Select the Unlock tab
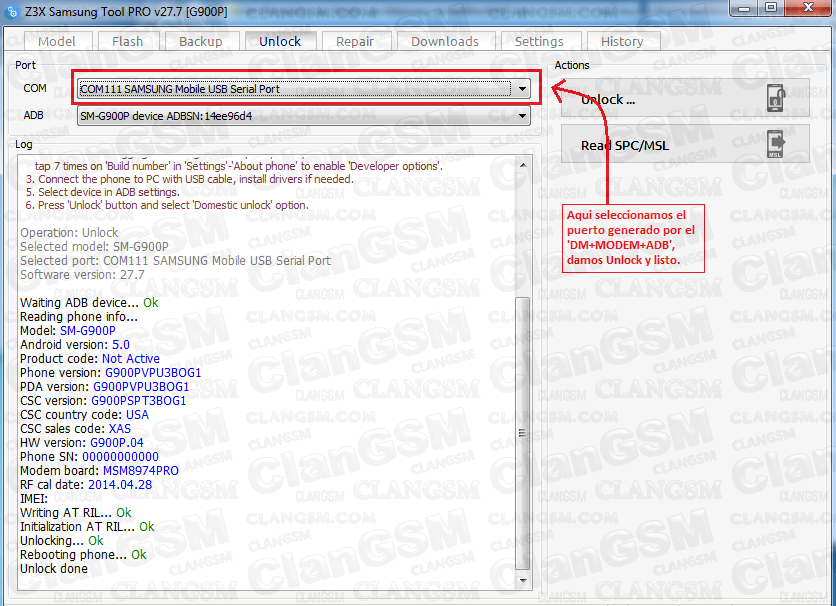This screenshot has height=606, width=836. 280,41
